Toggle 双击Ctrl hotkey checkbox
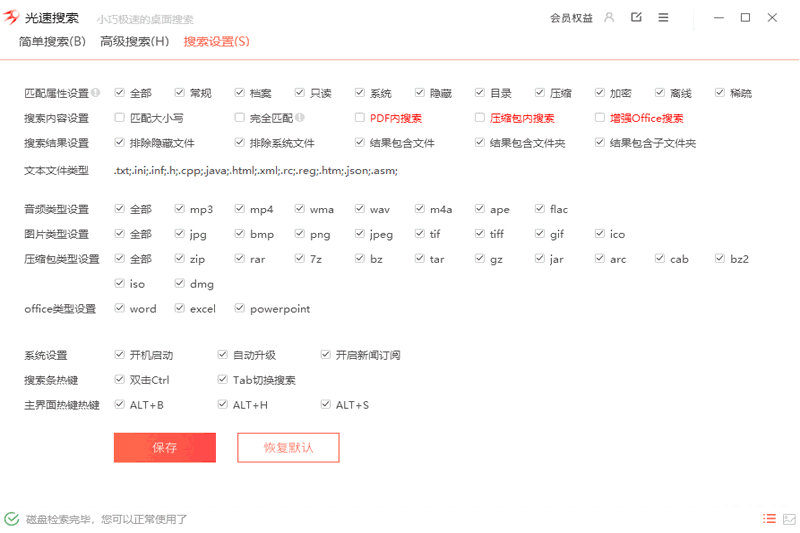The image size is (800, 533). click(120, 380)
